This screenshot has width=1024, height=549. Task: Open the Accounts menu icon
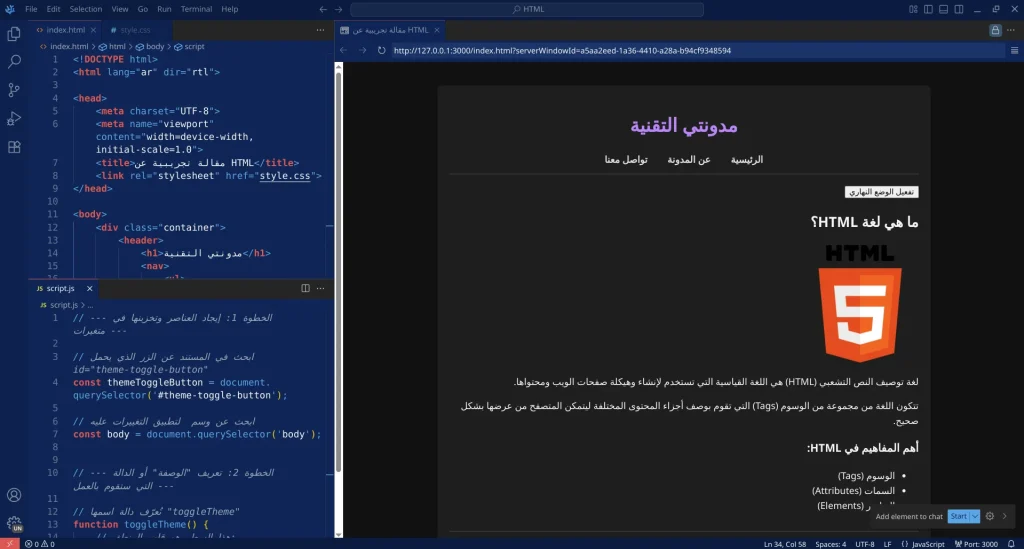[14, 495]
